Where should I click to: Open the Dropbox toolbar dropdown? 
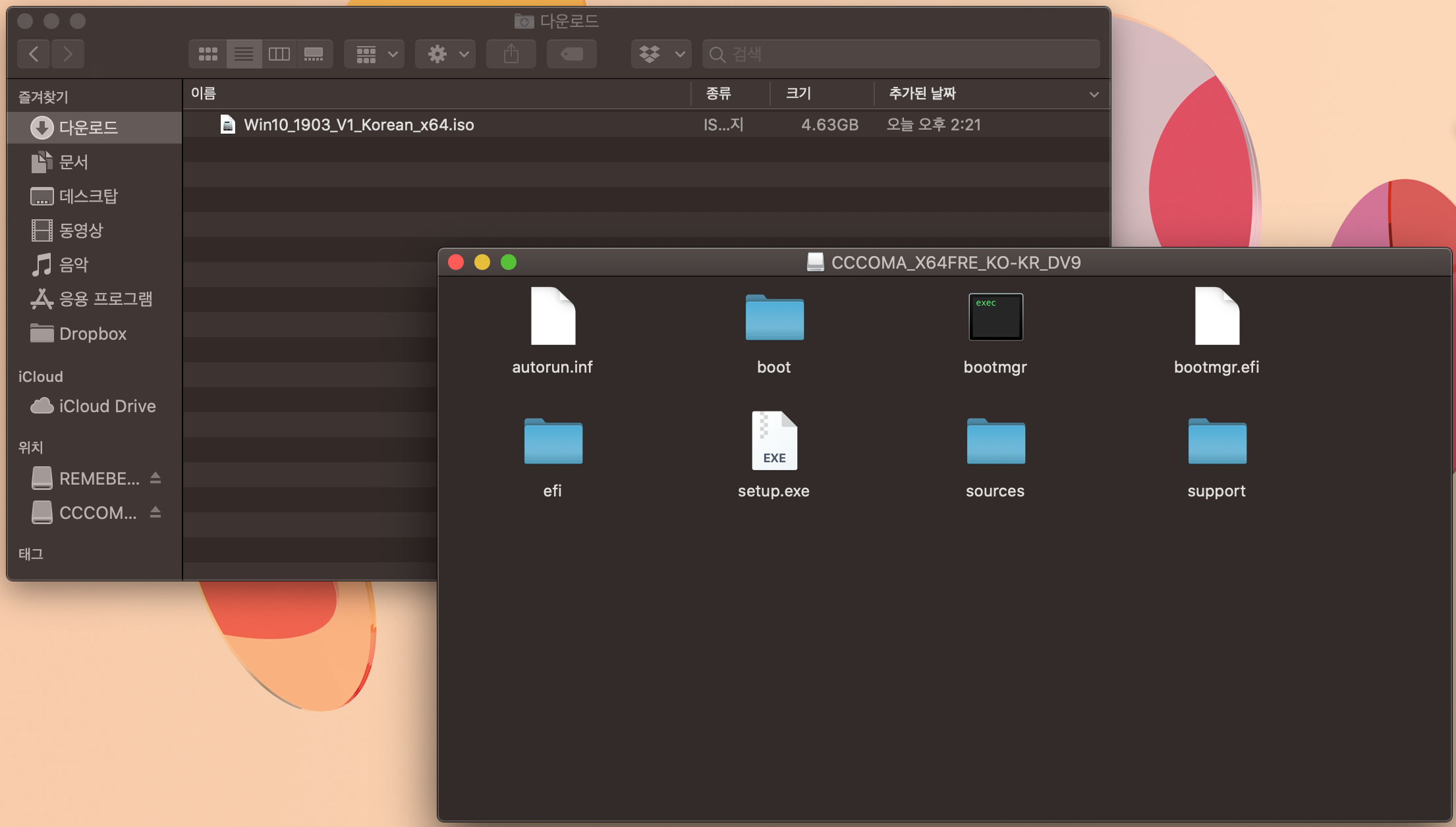[661, 54]
